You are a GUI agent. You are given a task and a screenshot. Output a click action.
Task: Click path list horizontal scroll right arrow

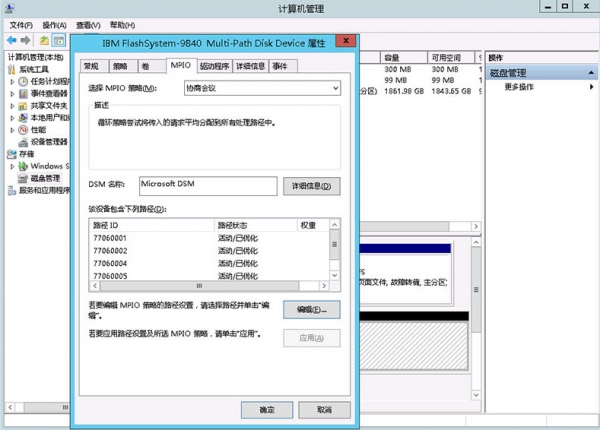[x=324, y=286]
